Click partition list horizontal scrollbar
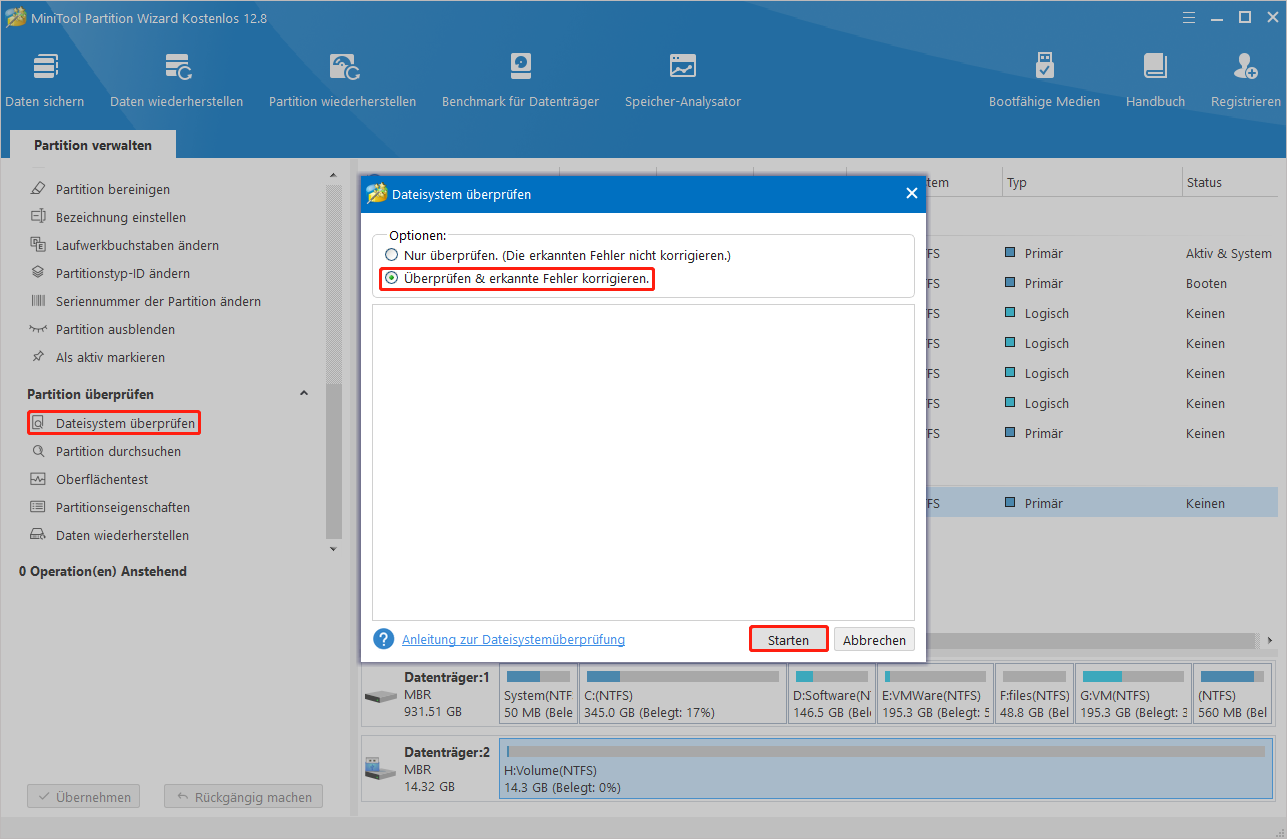1287x839 pixels. [x=1090, y=639]
